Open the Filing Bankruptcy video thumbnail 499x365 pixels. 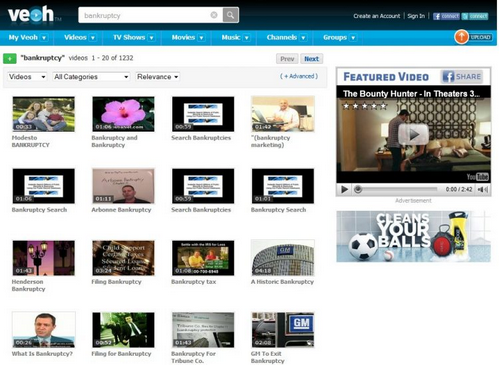[x=123, y=258]
